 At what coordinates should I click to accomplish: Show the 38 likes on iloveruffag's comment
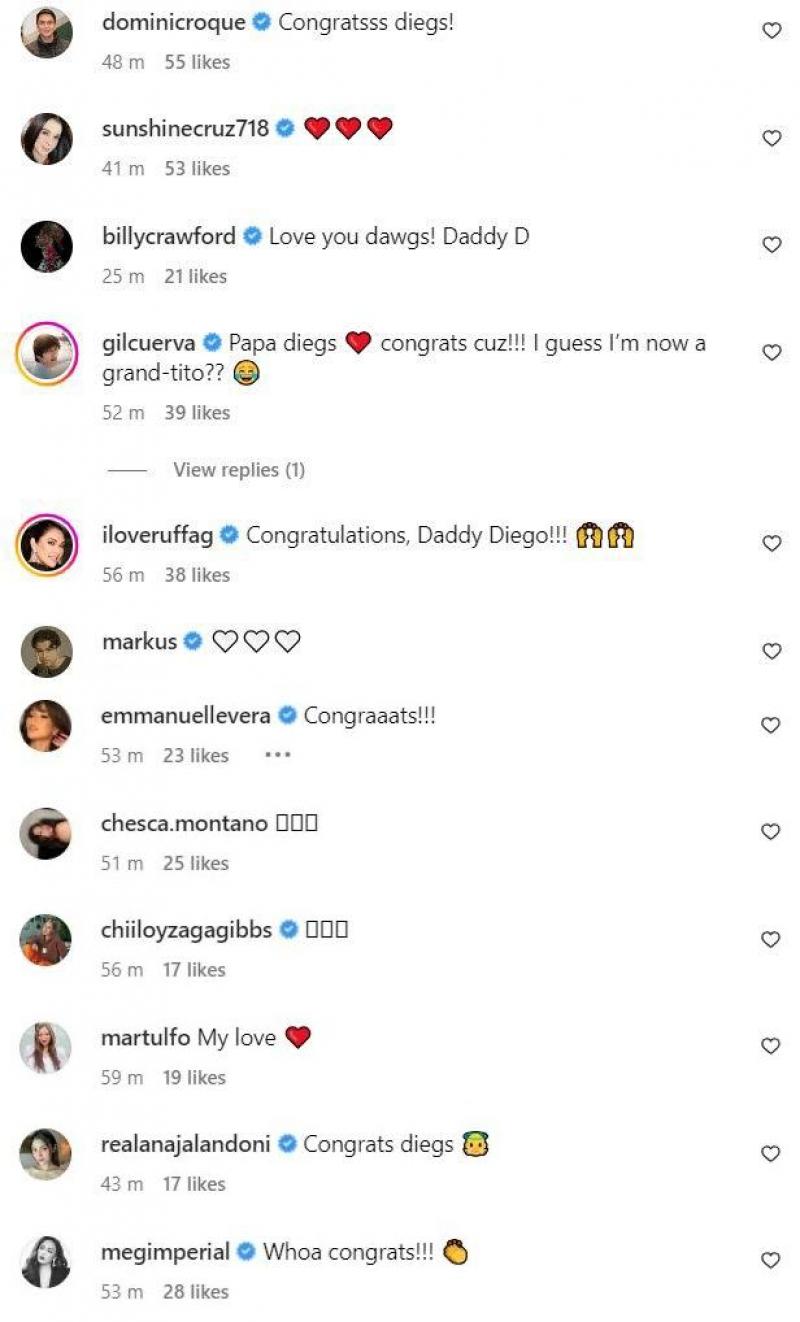[197, 575]
